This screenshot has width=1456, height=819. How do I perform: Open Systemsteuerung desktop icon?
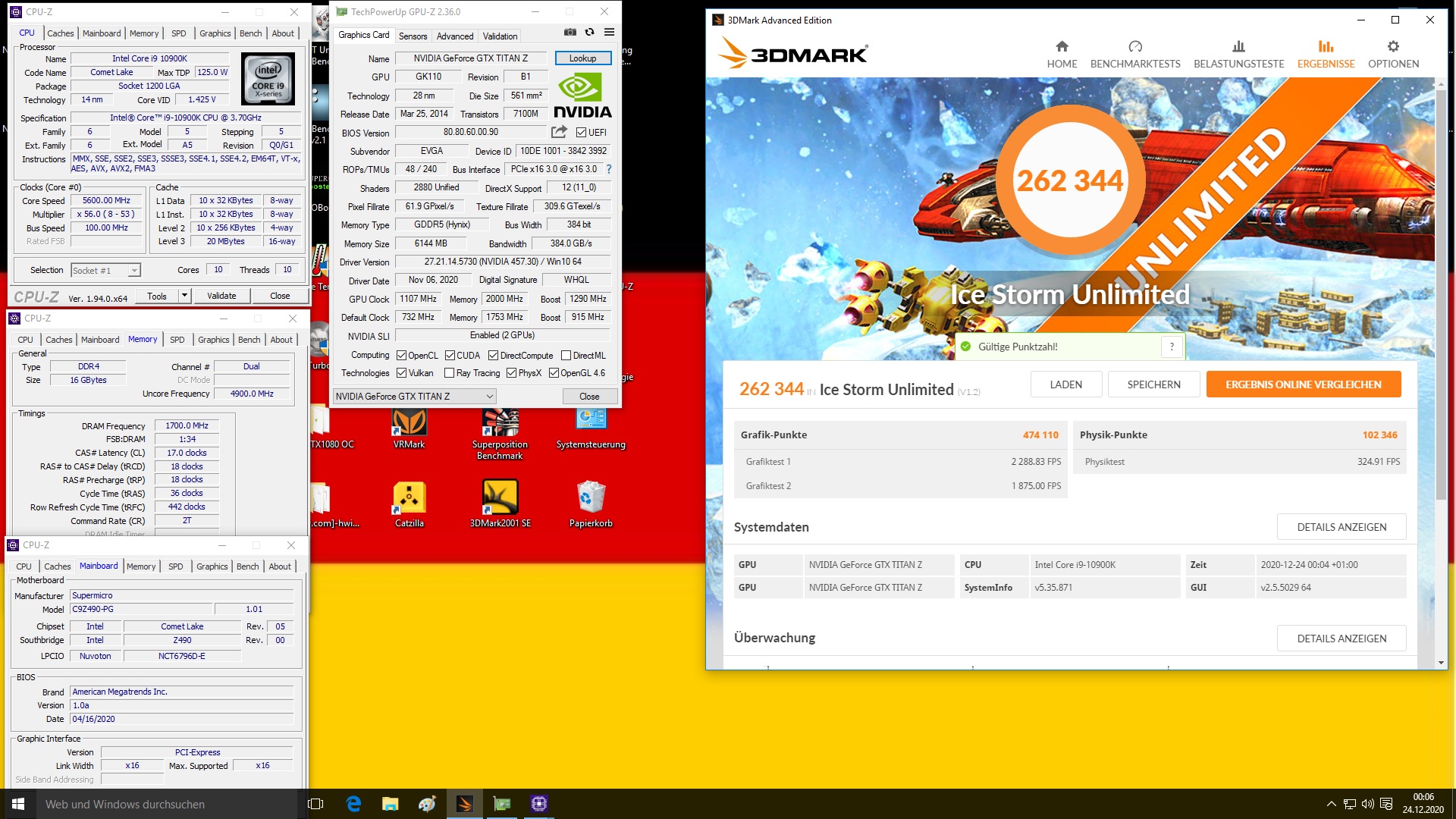(591, 428)
